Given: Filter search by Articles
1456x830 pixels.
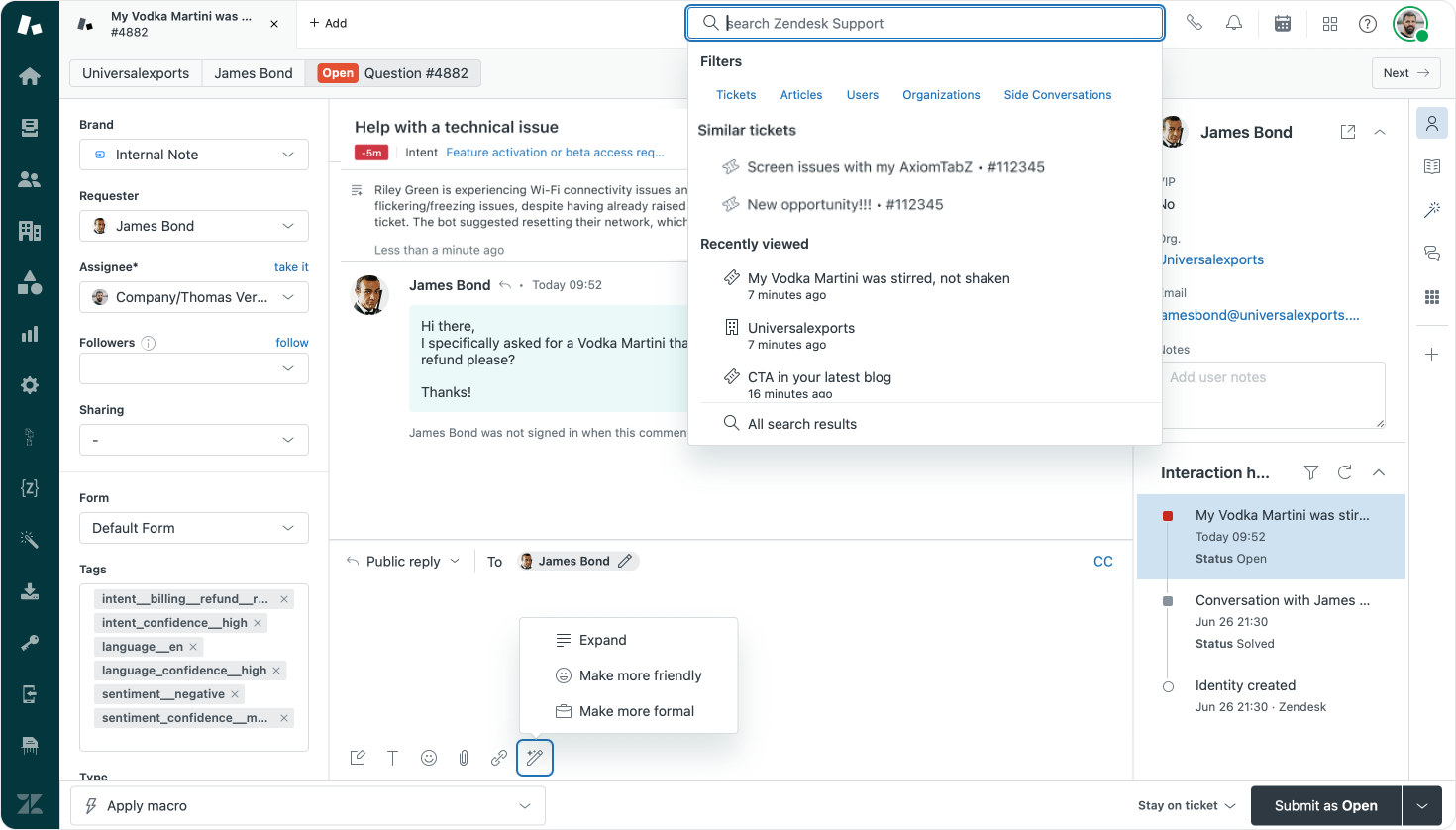Looking at the screenshot, I should [x=801, y=95].
